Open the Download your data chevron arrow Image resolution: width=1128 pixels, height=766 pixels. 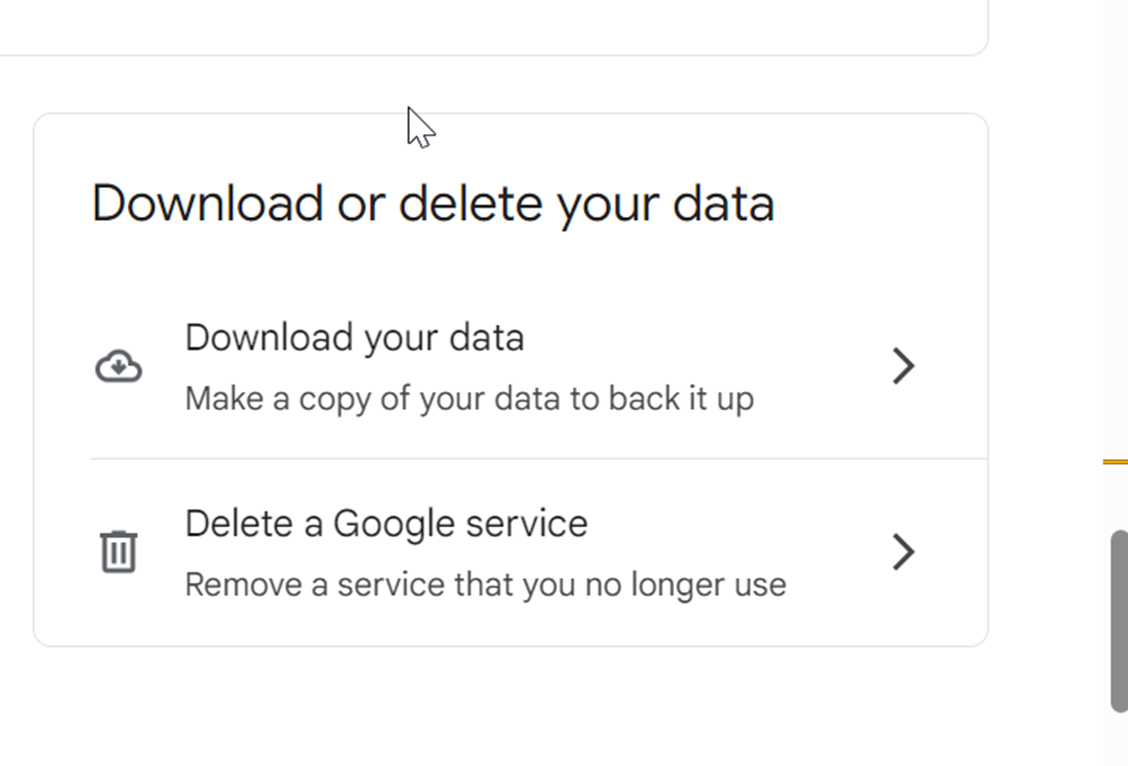[x=903, y=366]
